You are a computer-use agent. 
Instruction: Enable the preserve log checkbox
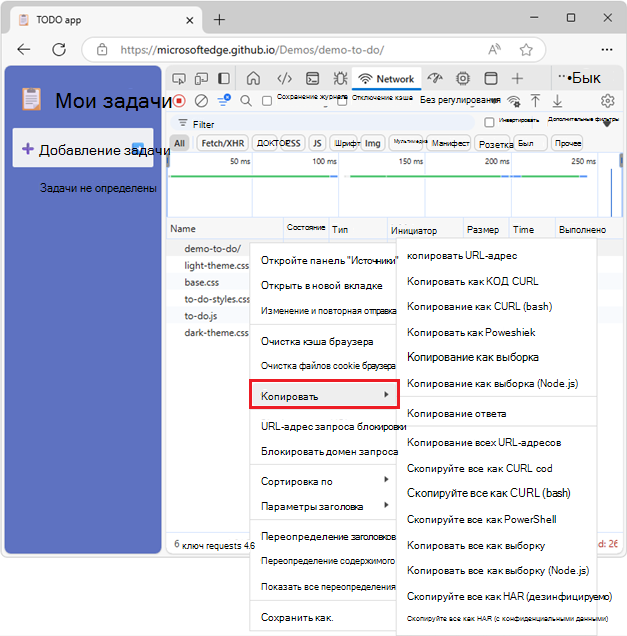[267, 101]
